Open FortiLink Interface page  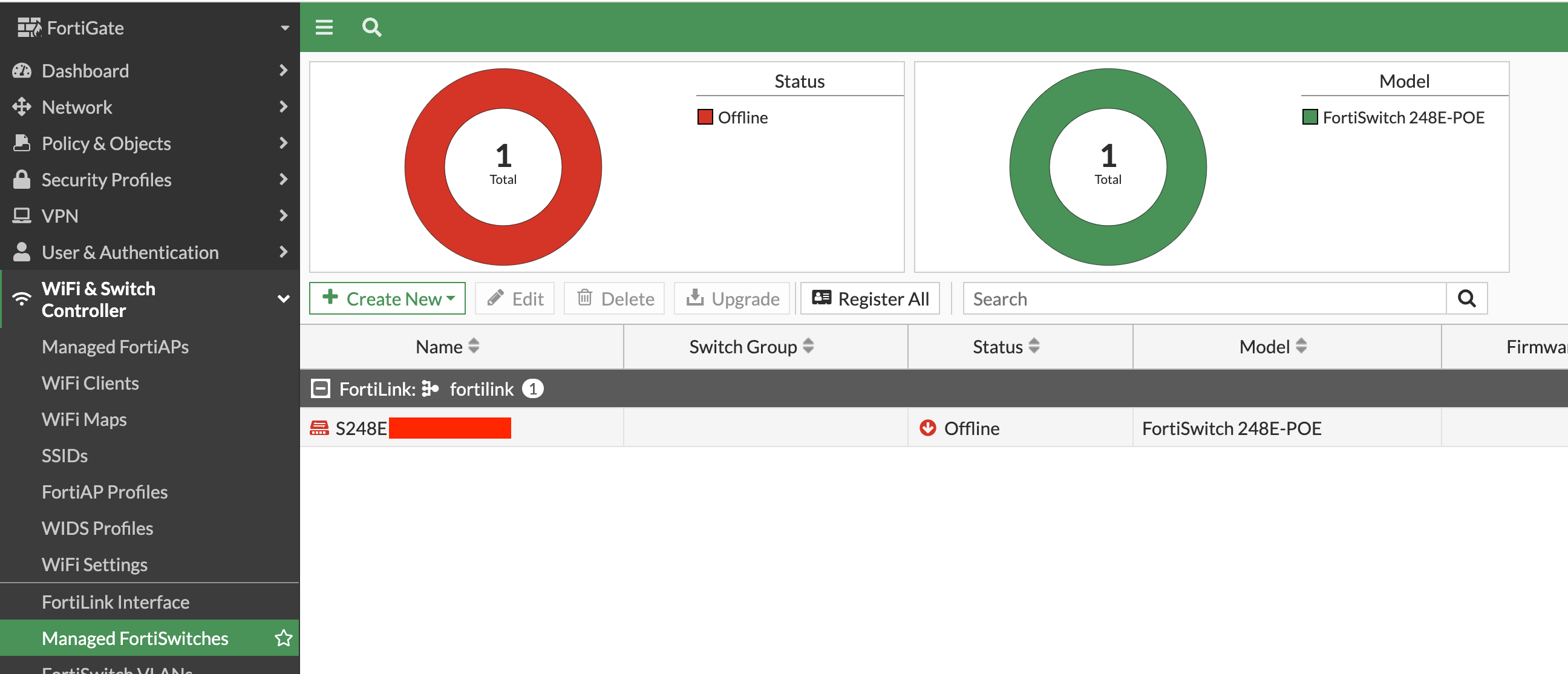click(116, 601)
